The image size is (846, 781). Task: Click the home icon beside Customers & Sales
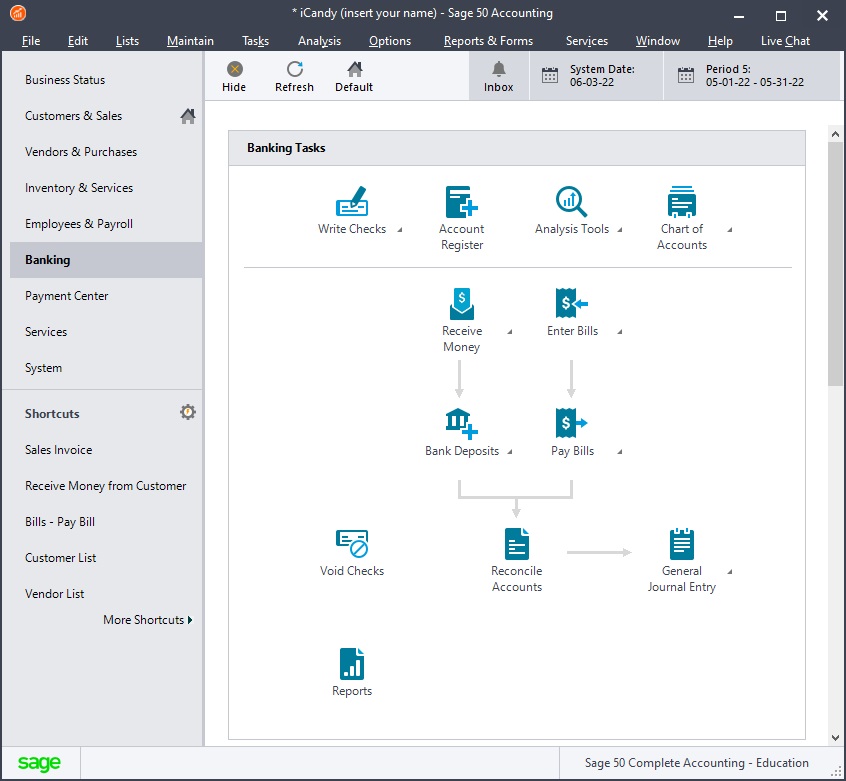pos(188,116)
